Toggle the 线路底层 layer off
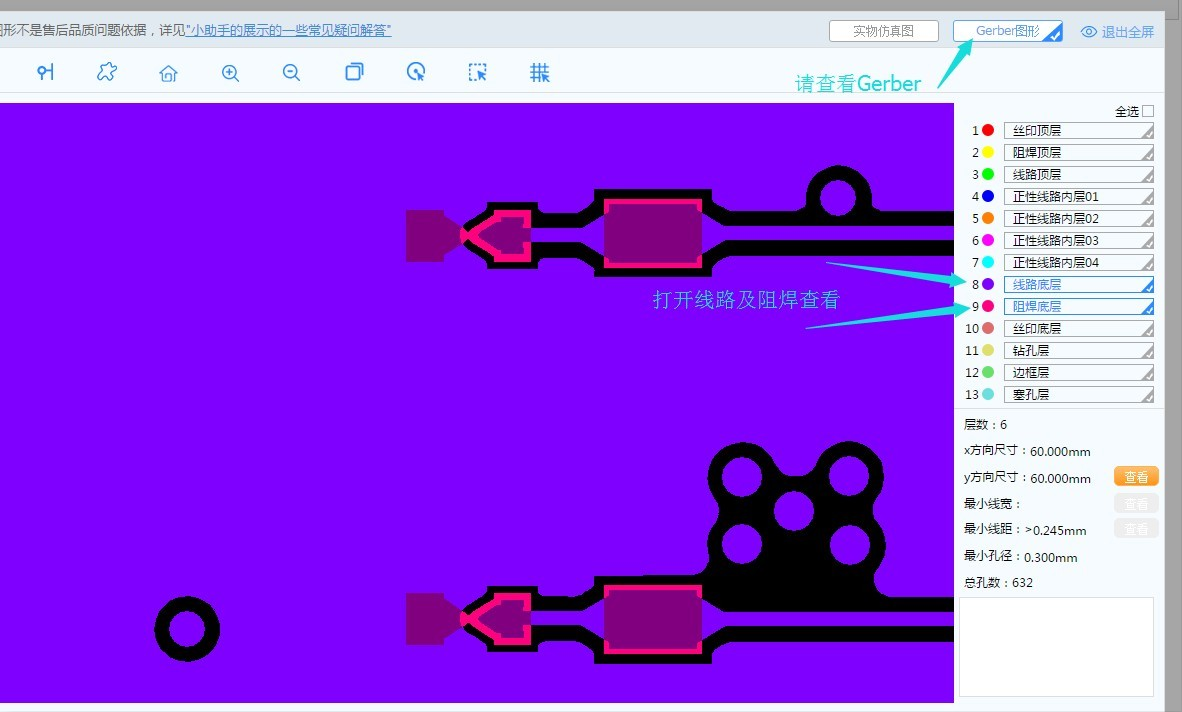The height and width of the screenshot is (712, 1182). 1078,285
